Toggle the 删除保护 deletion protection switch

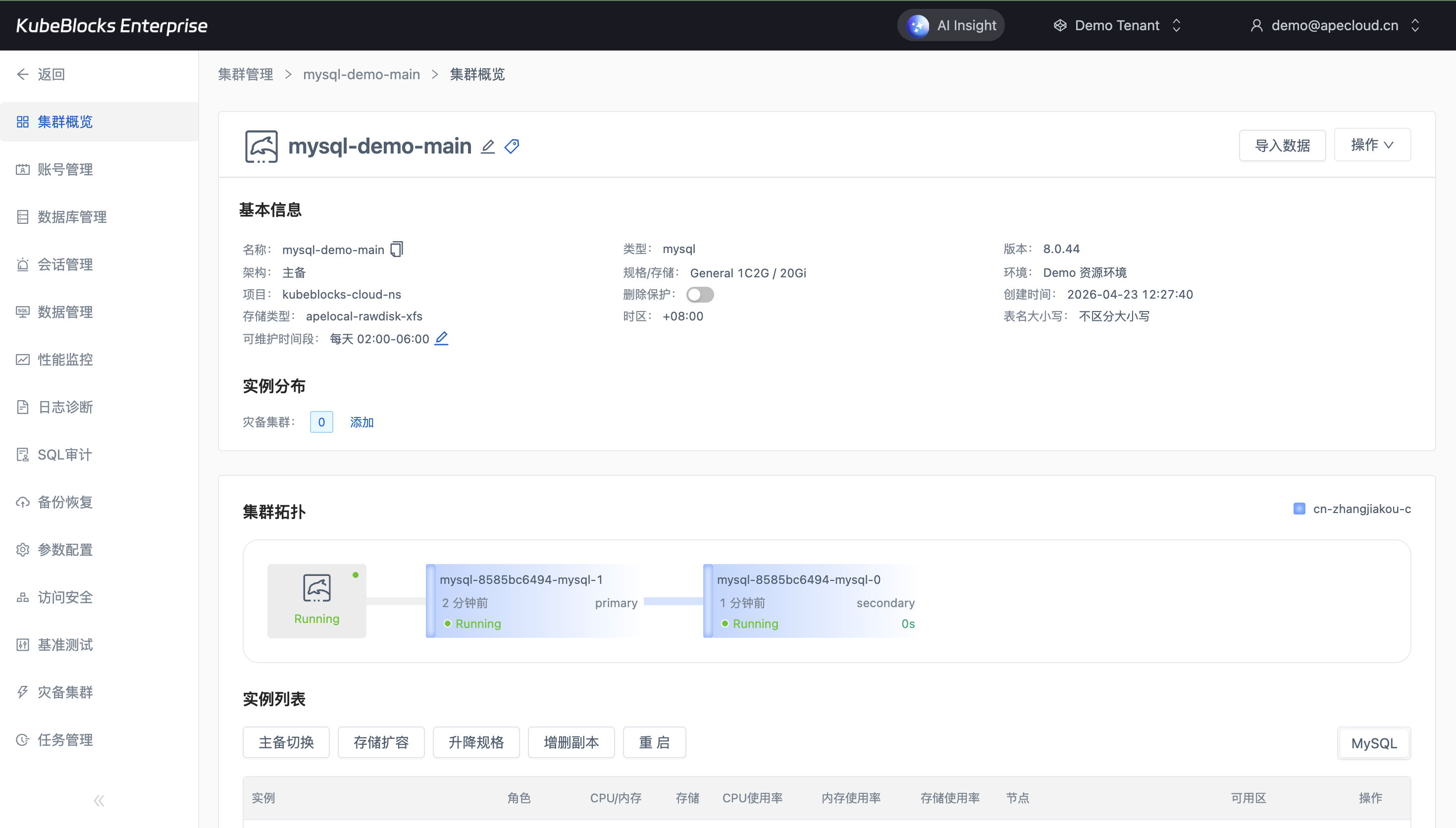pyautogui.click(x=699, y=295)
